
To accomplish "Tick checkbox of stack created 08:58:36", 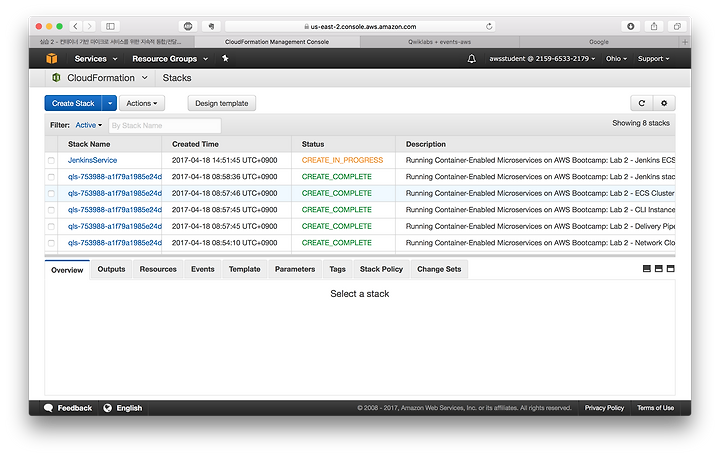I will tap(51, 177).
